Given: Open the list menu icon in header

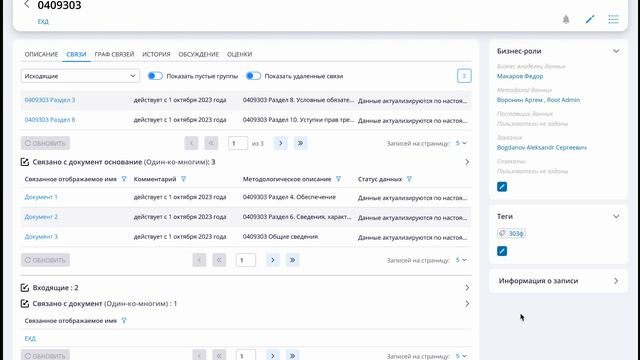Looking at the screenshot, I should pos(613,19).
